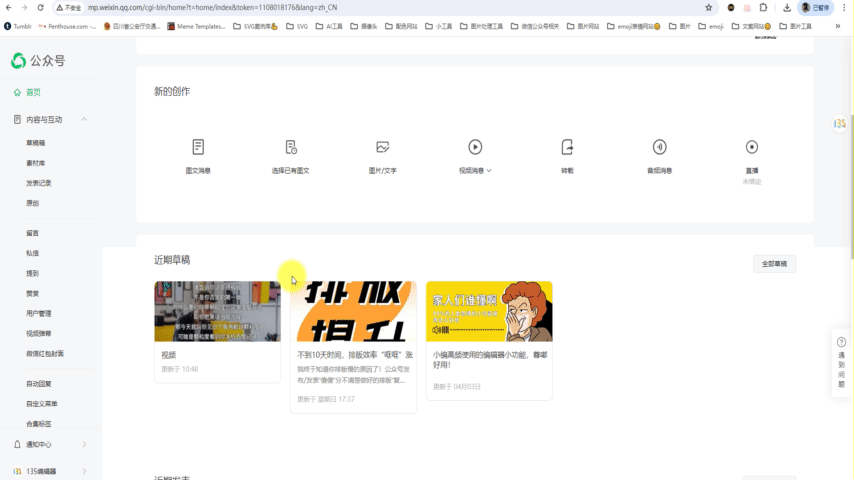
Task: Collapse the 内容与互动 sidebar section
Action: [84, 119]
